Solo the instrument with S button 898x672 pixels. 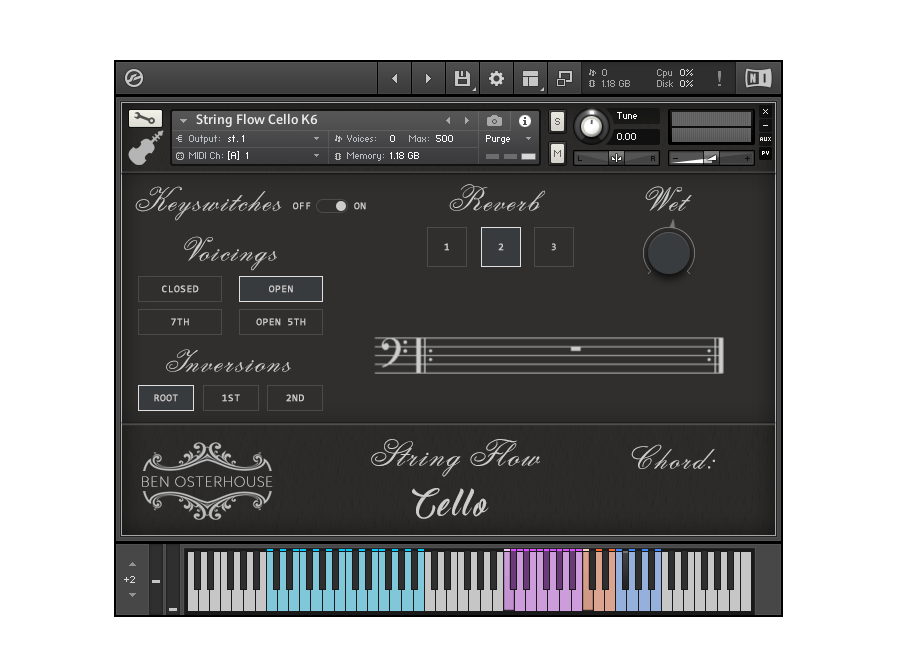pos(557,121)
